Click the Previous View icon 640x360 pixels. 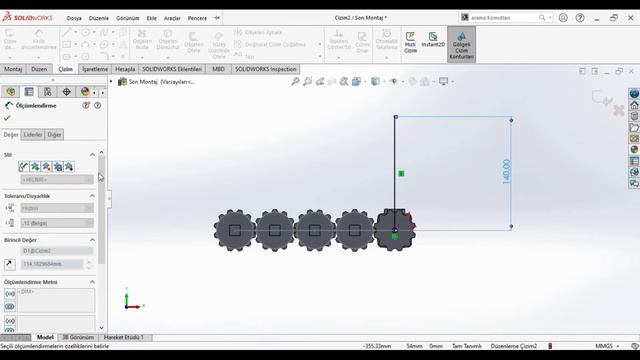point(320,82)
